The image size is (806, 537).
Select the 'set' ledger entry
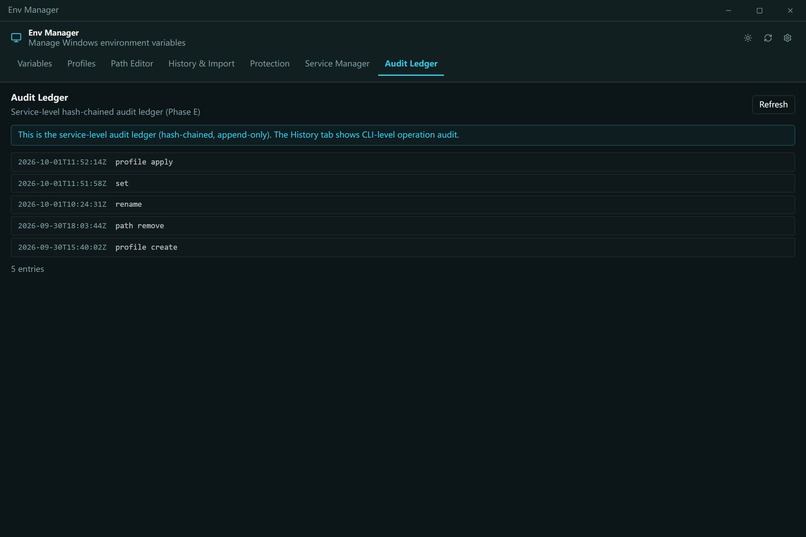[402, 183]
